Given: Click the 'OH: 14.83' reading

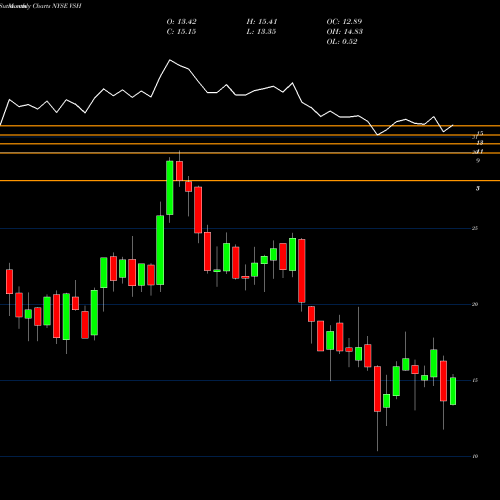Looking at the screenshot, I should click(345, 32).
